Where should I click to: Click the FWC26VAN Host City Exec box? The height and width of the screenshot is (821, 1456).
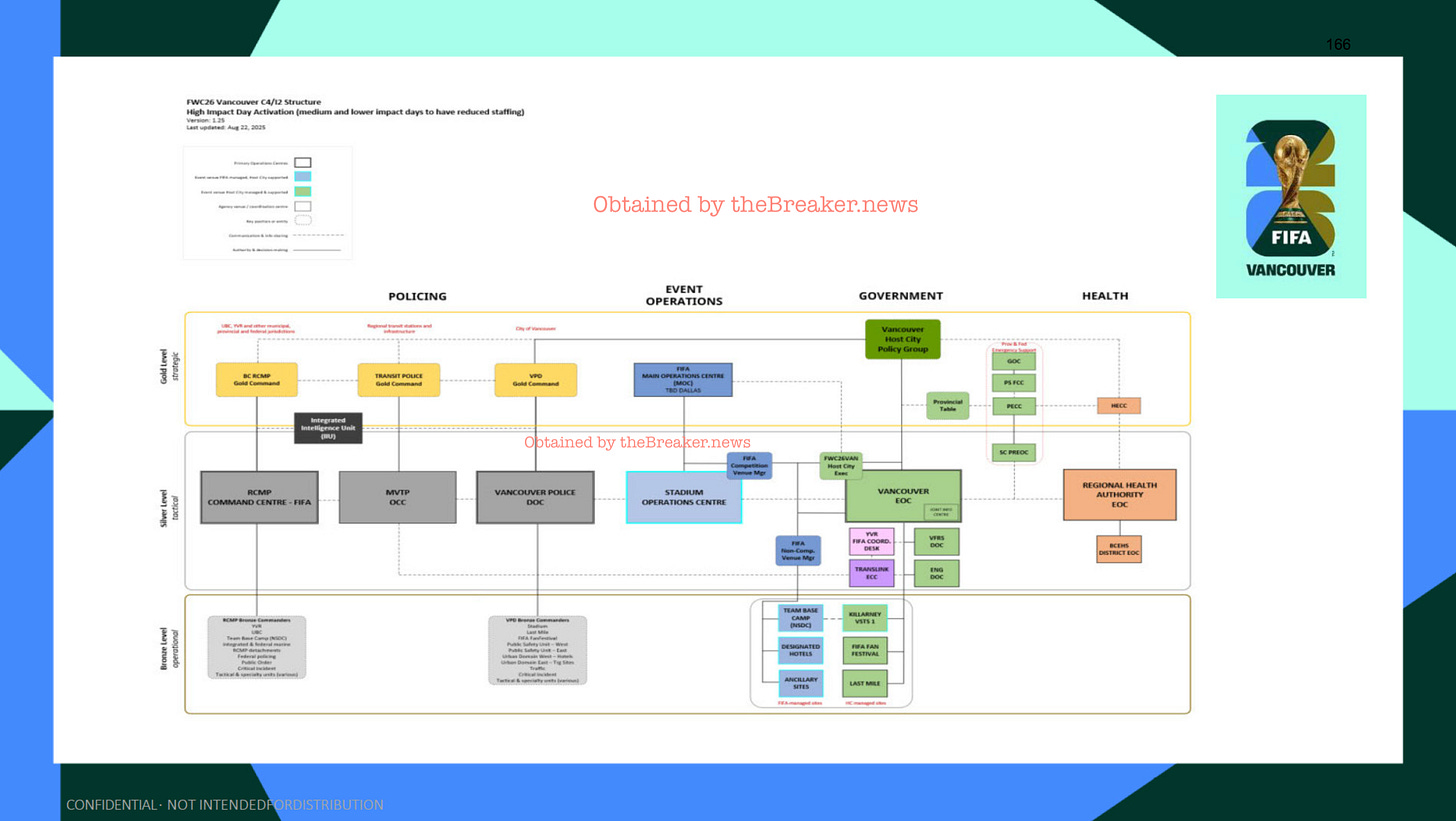coord(842,466)
